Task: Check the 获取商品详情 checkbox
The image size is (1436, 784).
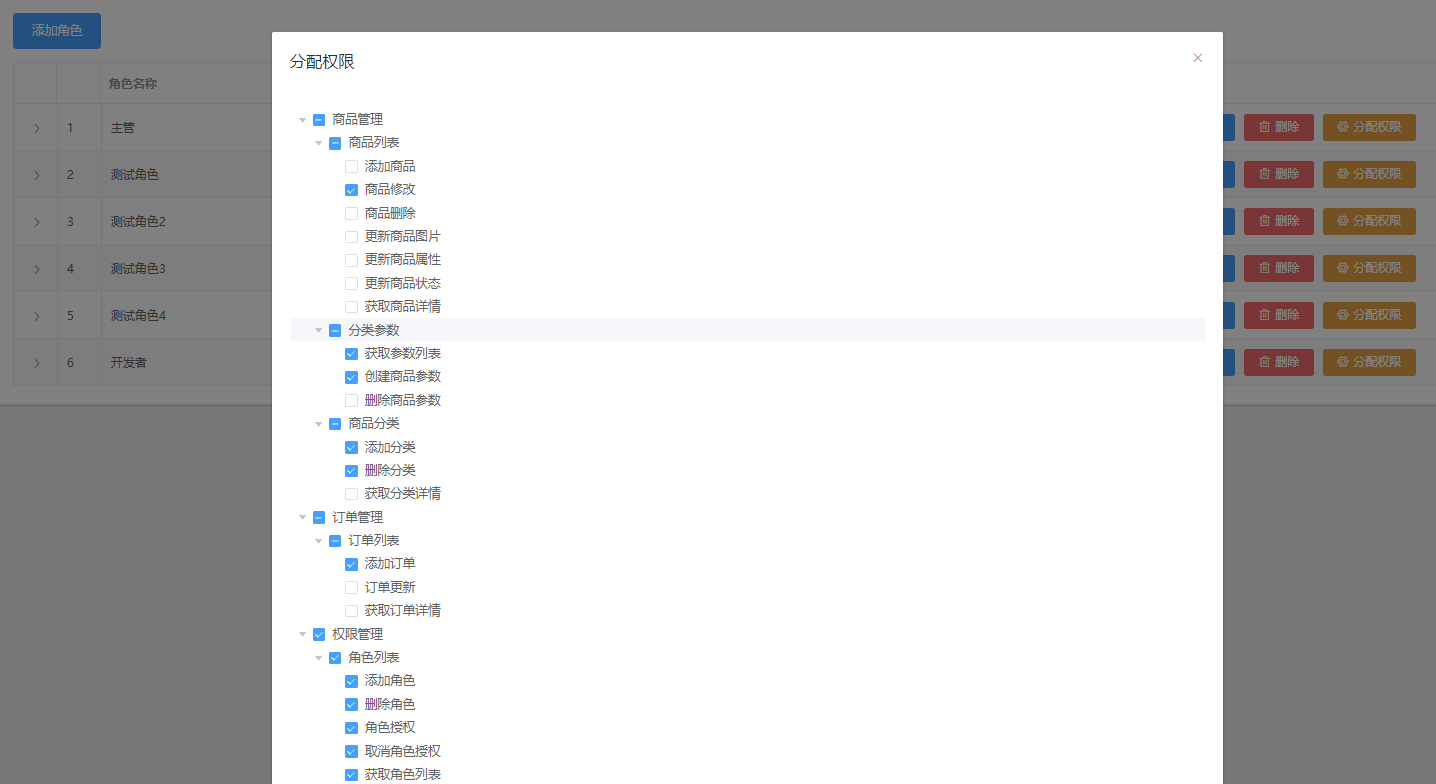Action: point(351,307)
